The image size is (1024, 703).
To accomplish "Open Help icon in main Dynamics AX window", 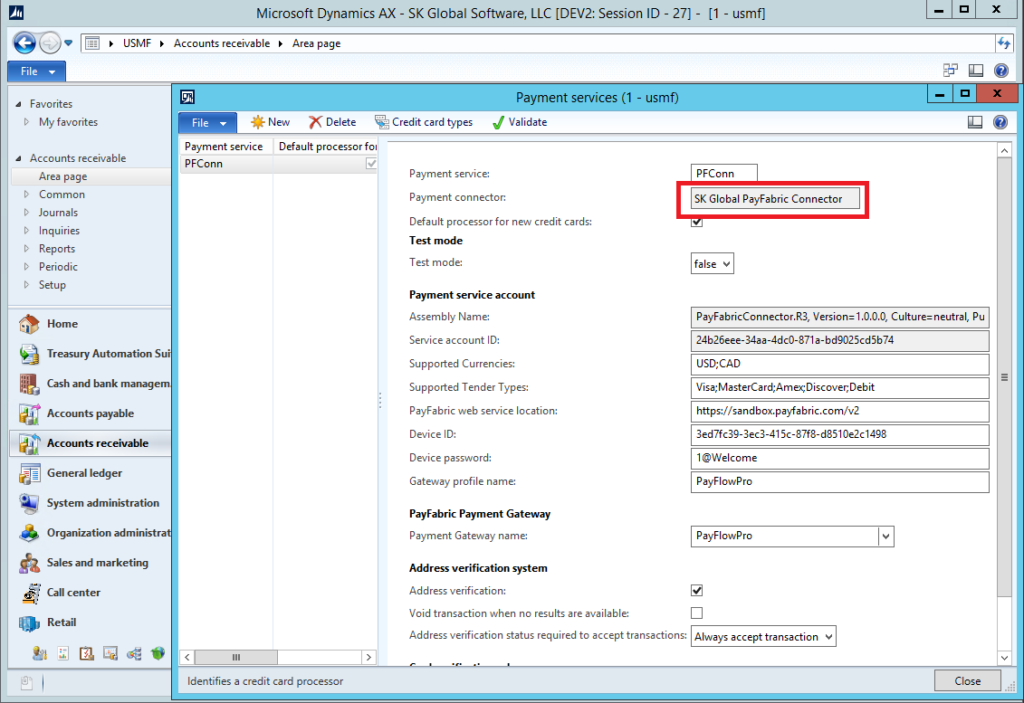I will 1000,70.
